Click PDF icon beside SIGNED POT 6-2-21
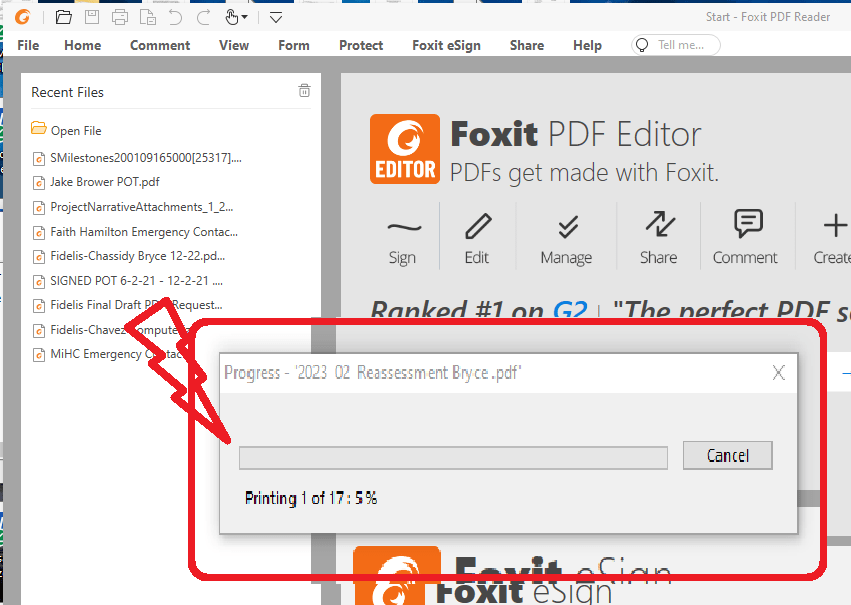Viewport: 851px width, 605px height. click(39, 282)
